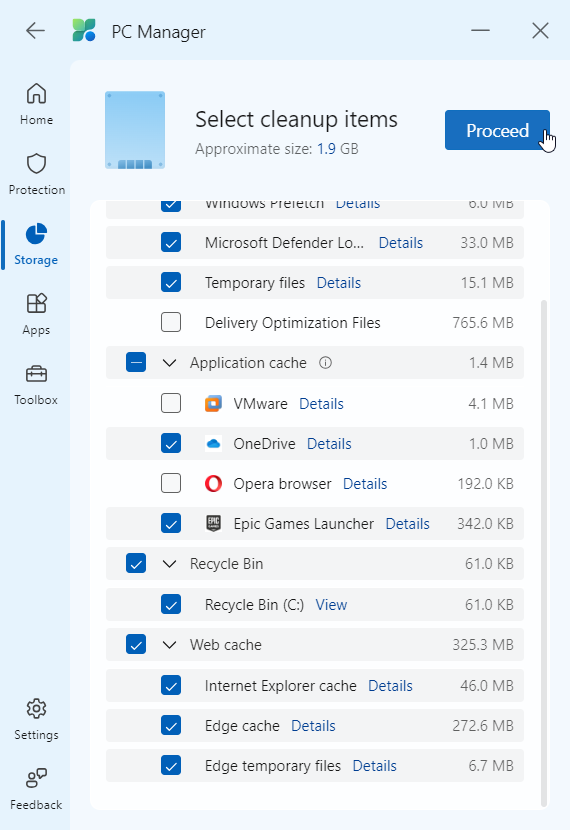Click the vertical scrollbar of cleanup list
The image size is (570, 830).
[544, 553]
